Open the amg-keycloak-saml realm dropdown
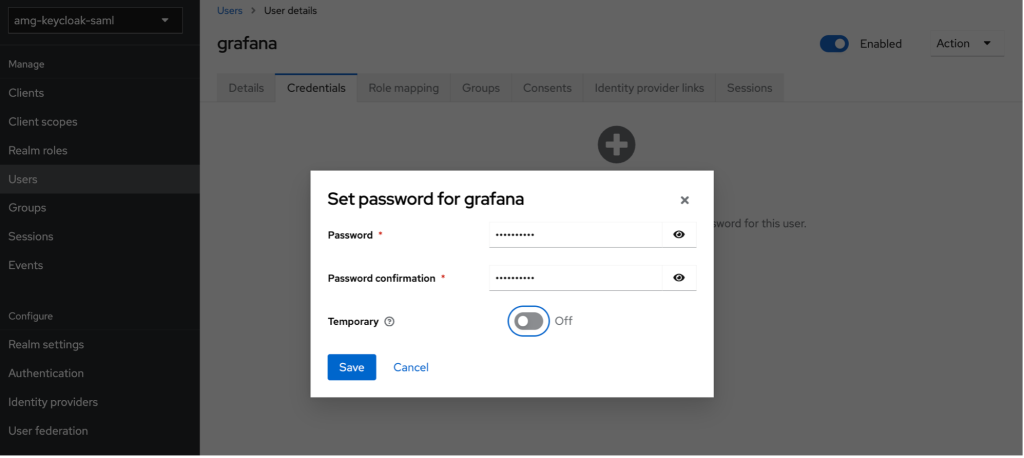The width and height of the screenshot is (1024, 458). 95,20
